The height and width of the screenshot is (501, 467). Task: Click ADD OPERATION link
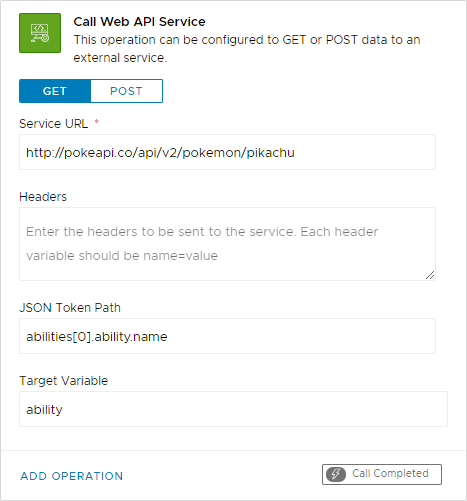click(72, 476)
